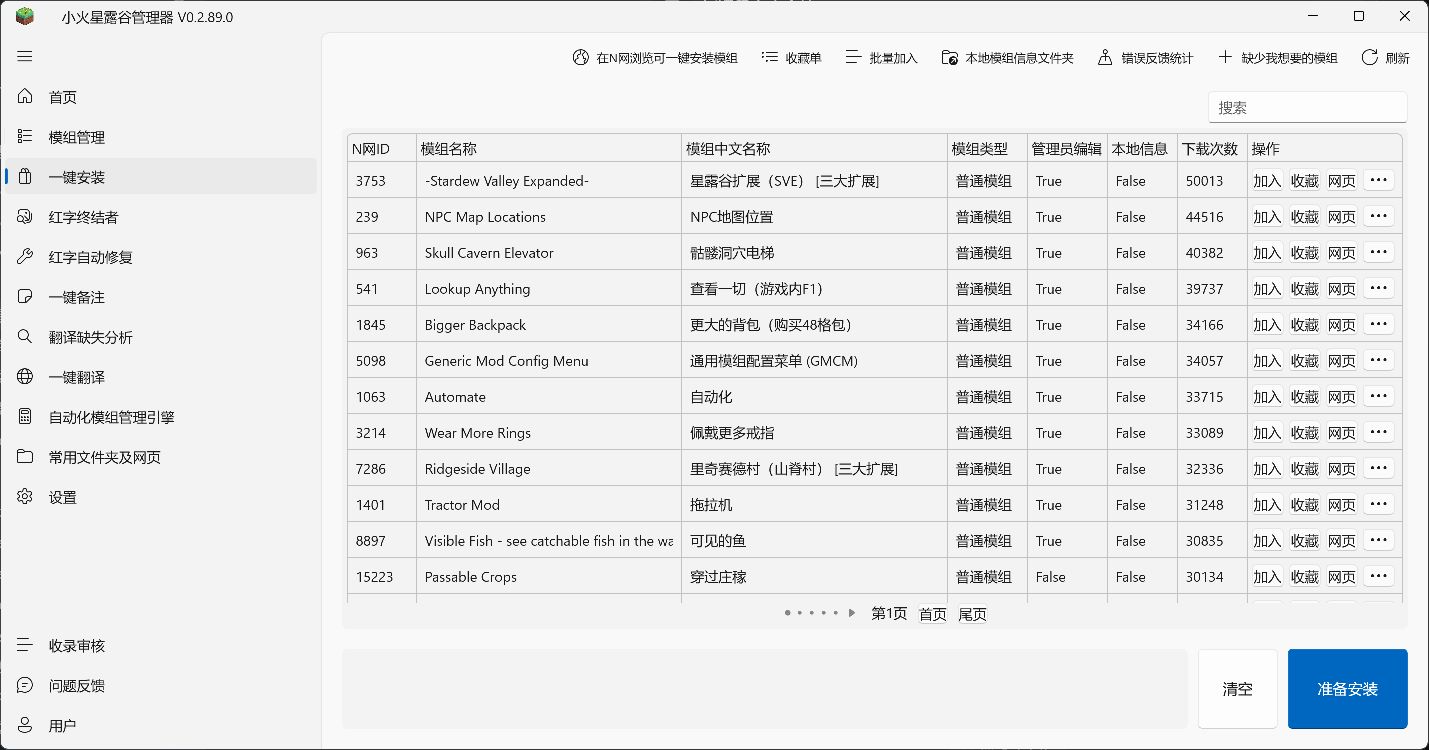Click the 搜索 search field
This screenshot has height=750, width=1429.
coord(1307,107)
